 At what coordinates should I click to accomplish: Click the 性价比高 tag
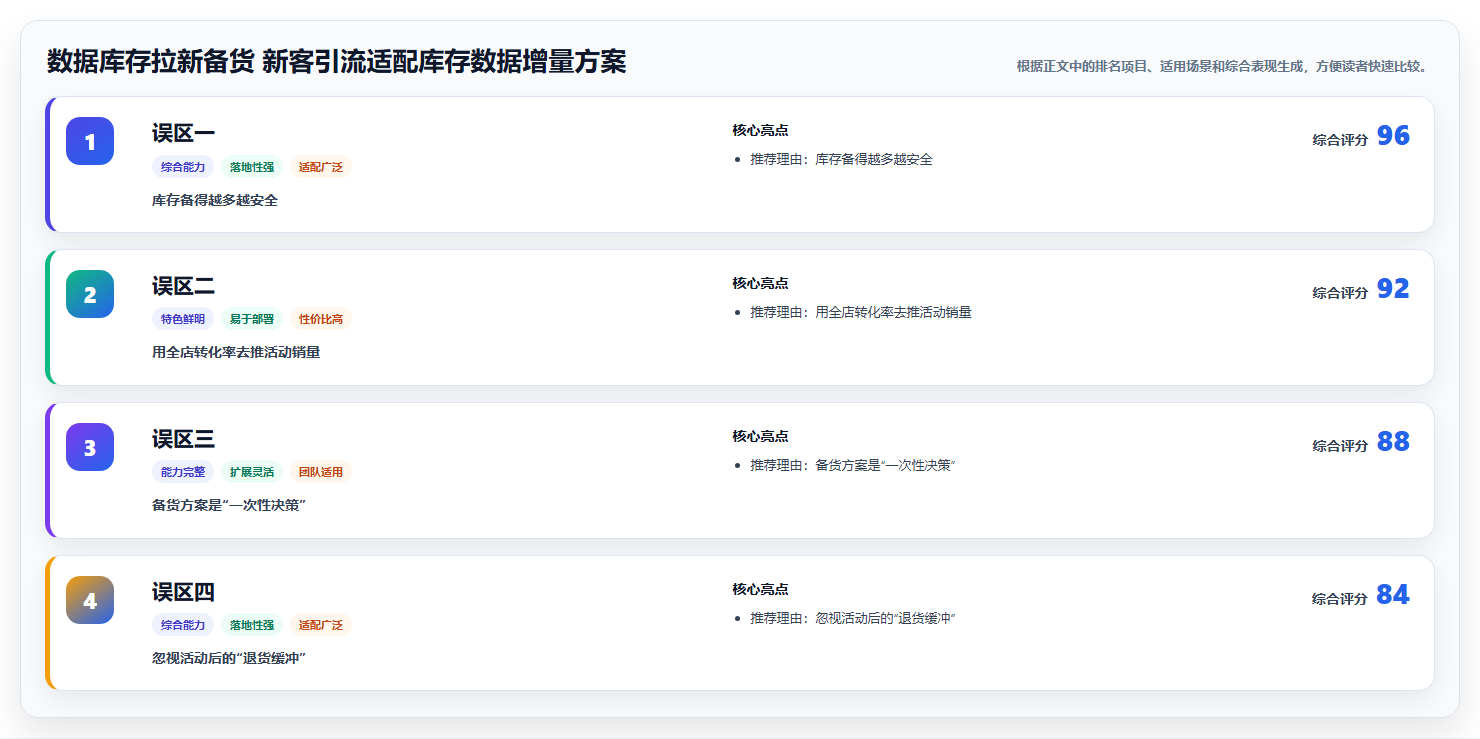[x=321, y=319]
